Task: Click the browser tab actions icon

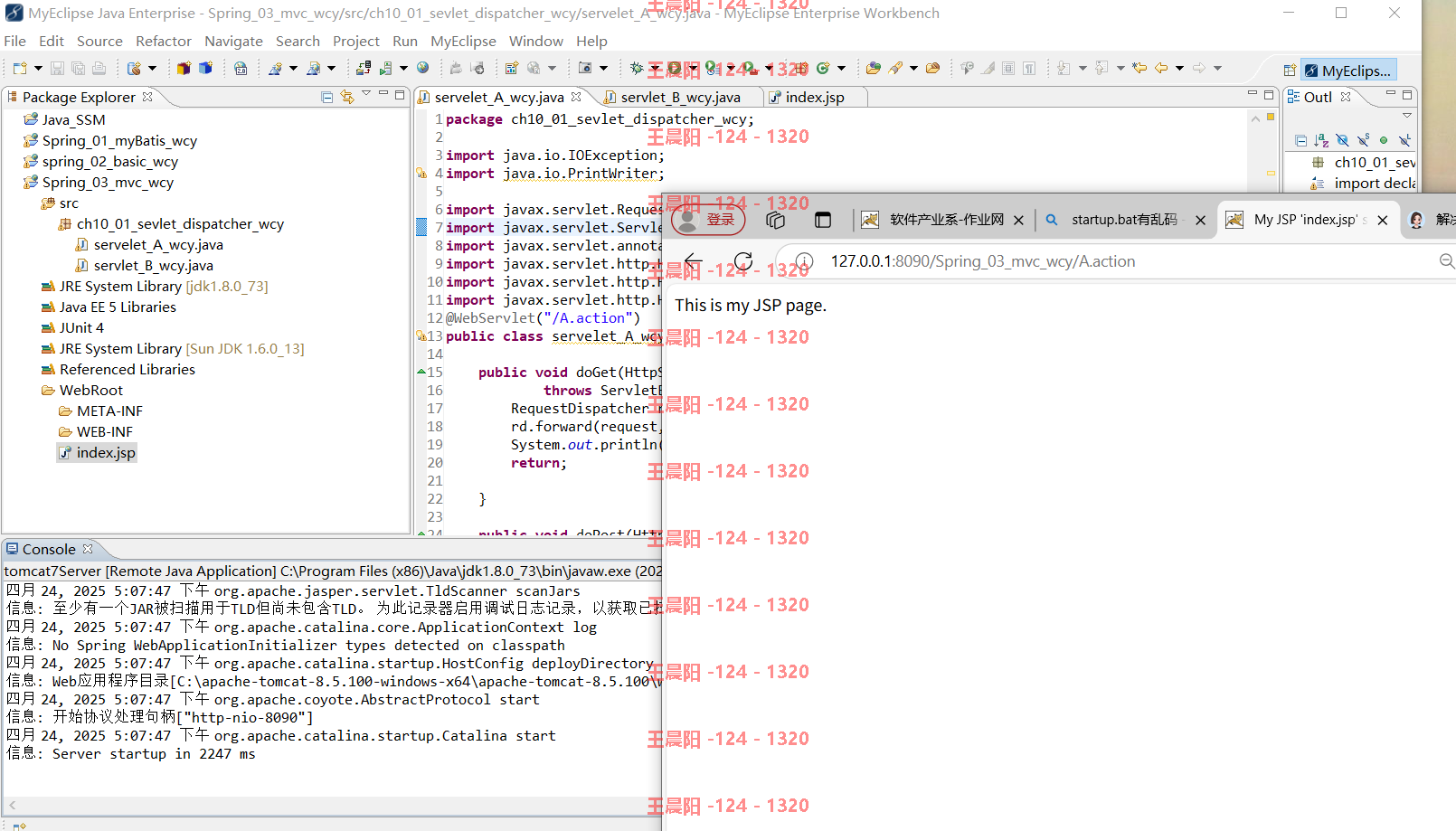Action: coord(775,220)
